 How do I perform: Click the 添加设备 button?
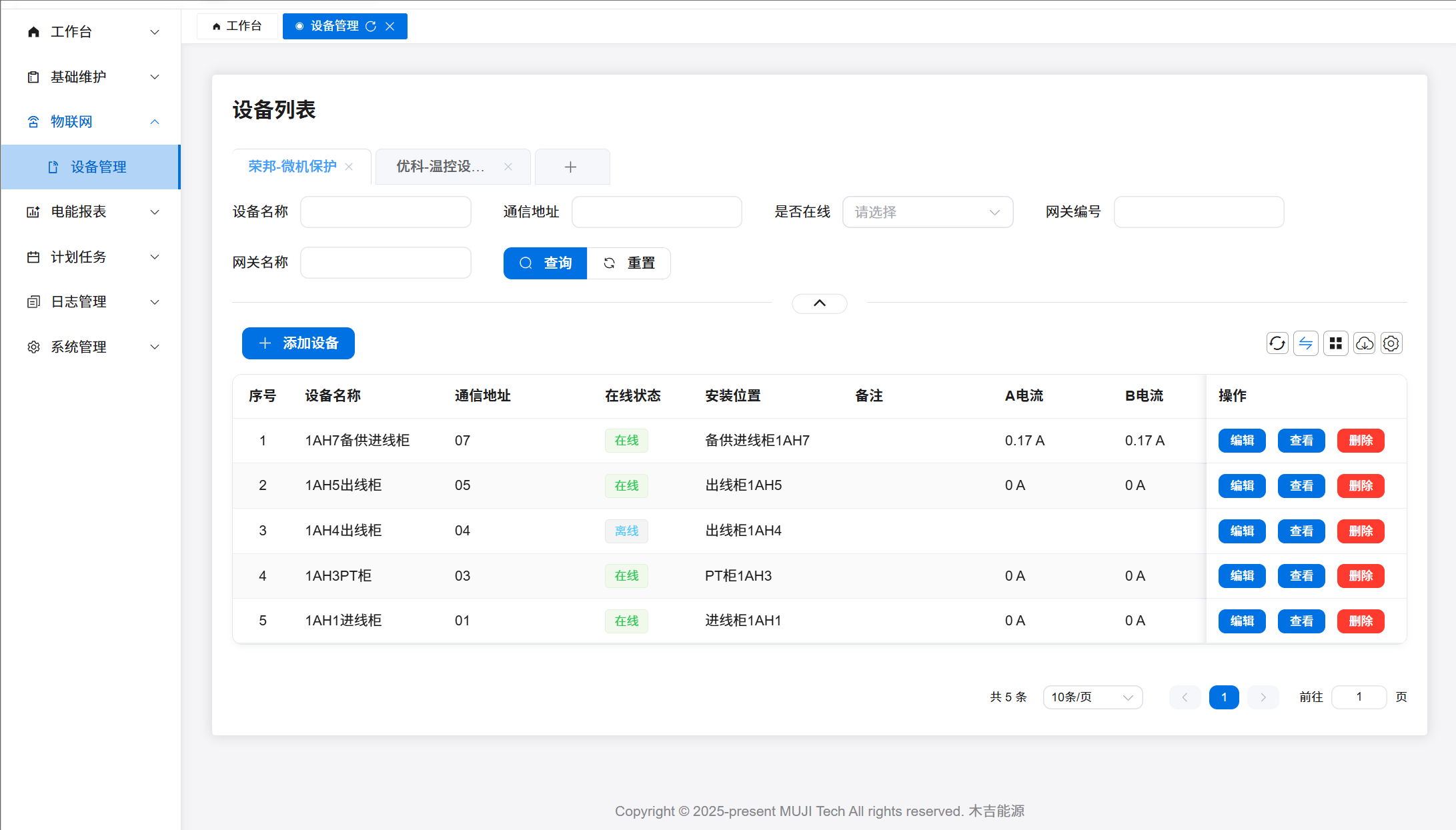(298, 343)
